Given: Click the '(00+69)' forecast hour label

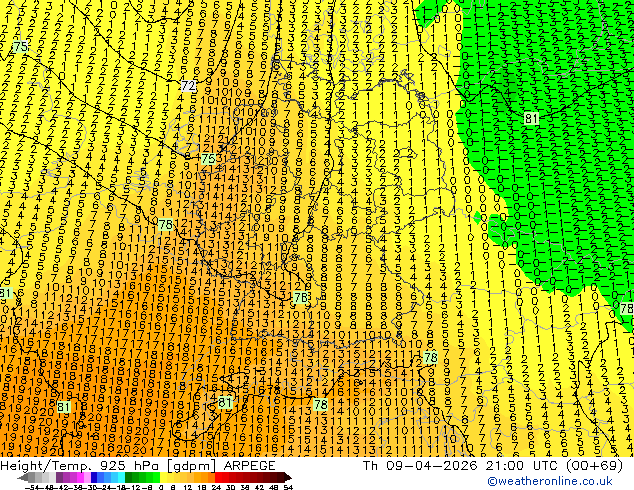Looking at the screenshot, I should [595, 465].
